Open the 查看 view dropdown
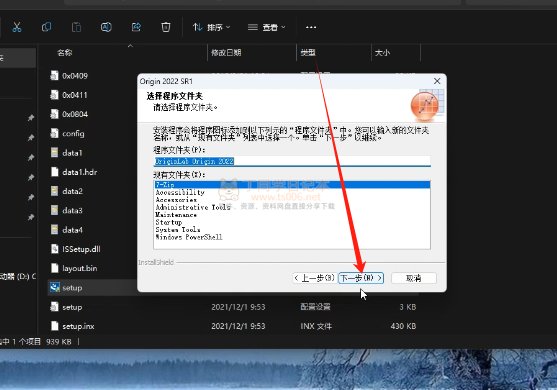The height and width of the screenshot is (390, 557). [266, 27]
